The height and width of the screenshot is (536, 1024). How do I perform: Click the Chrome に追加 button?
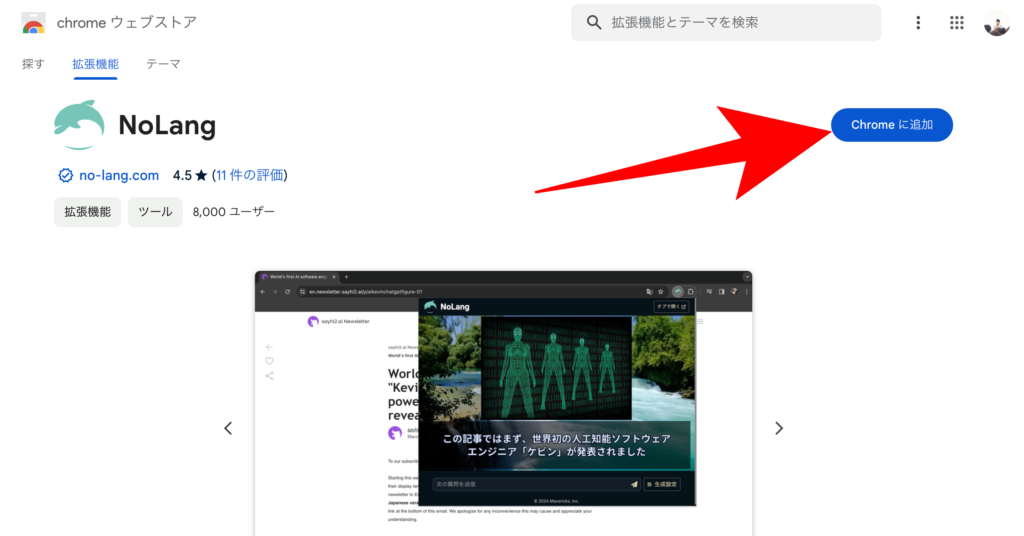[x=891, y=125]
